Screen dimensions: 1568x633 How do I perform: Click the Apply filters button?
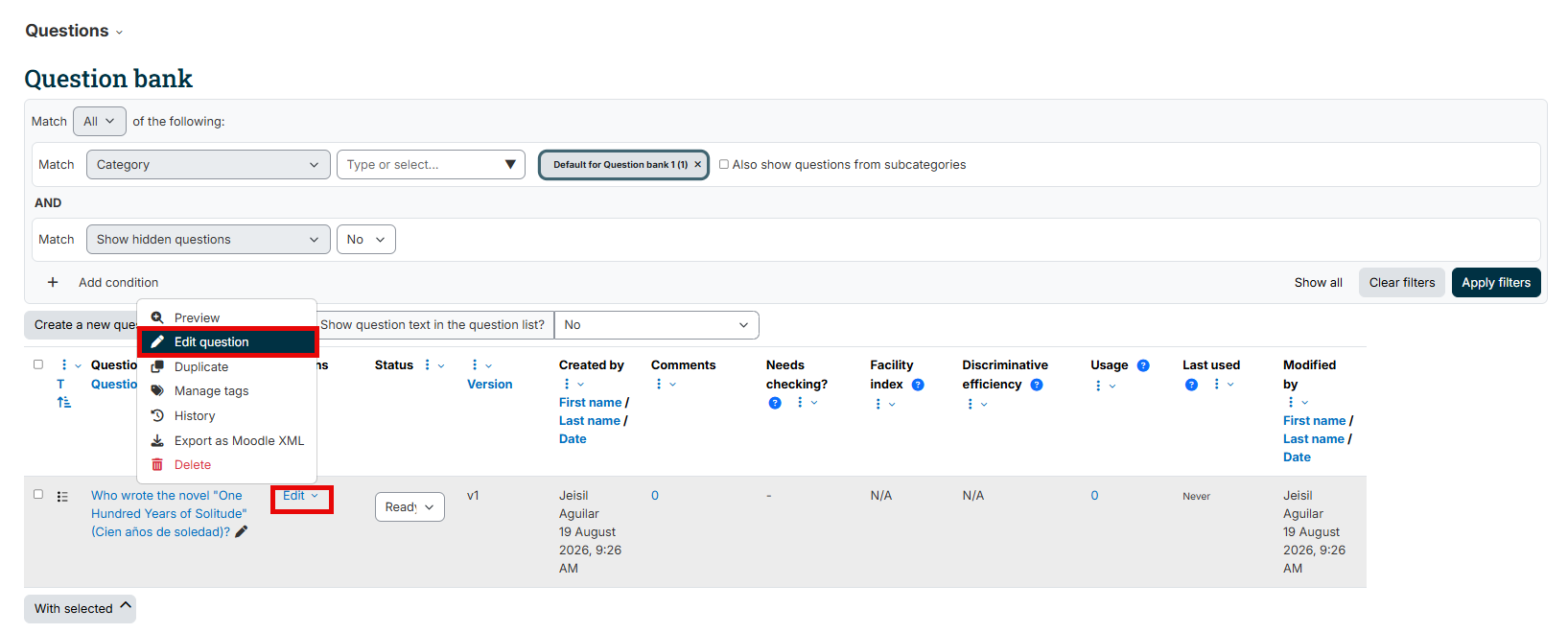1496,283
